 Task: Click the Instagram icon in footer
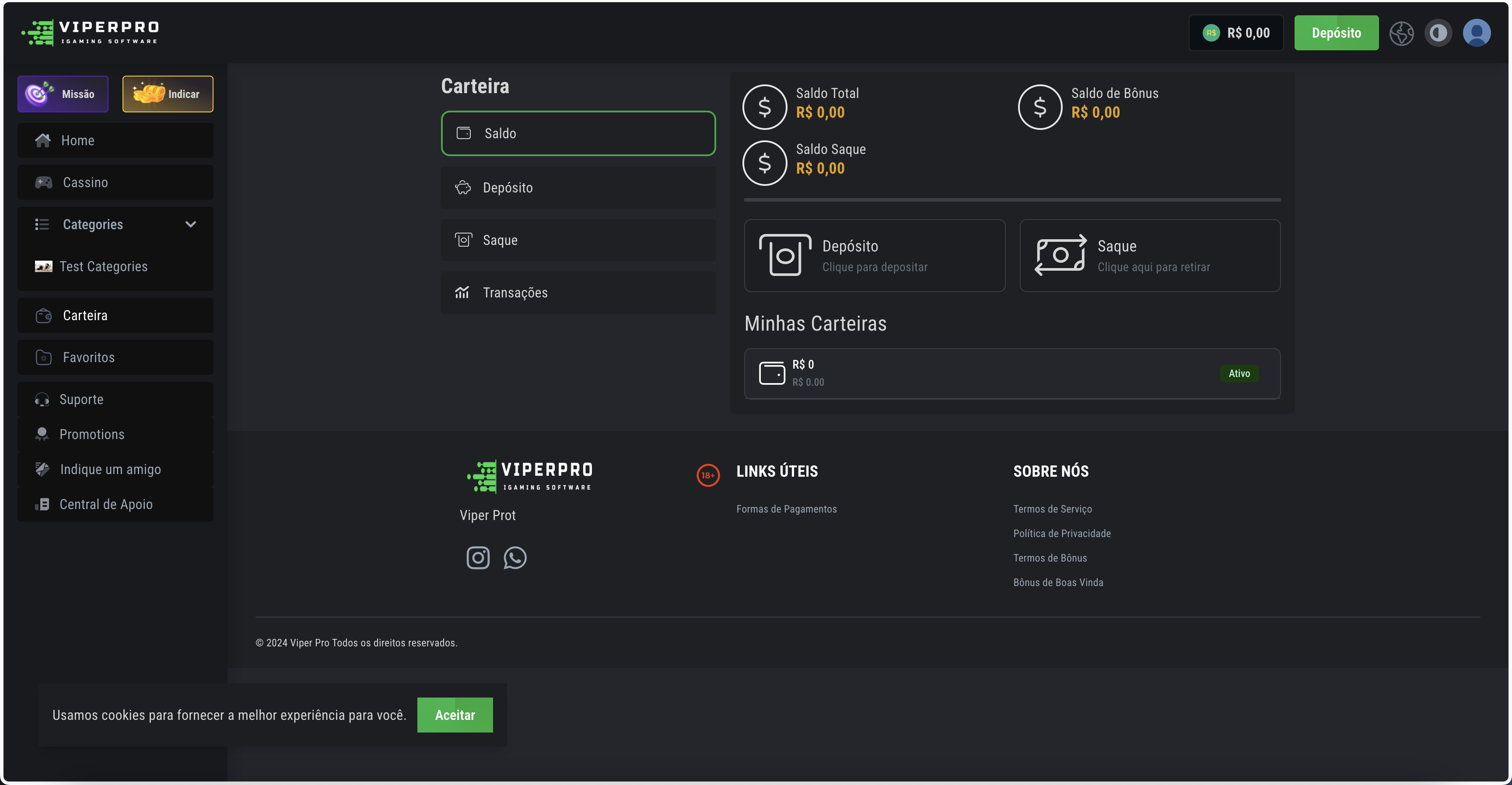pyautogui.click(x=478, y=557)
